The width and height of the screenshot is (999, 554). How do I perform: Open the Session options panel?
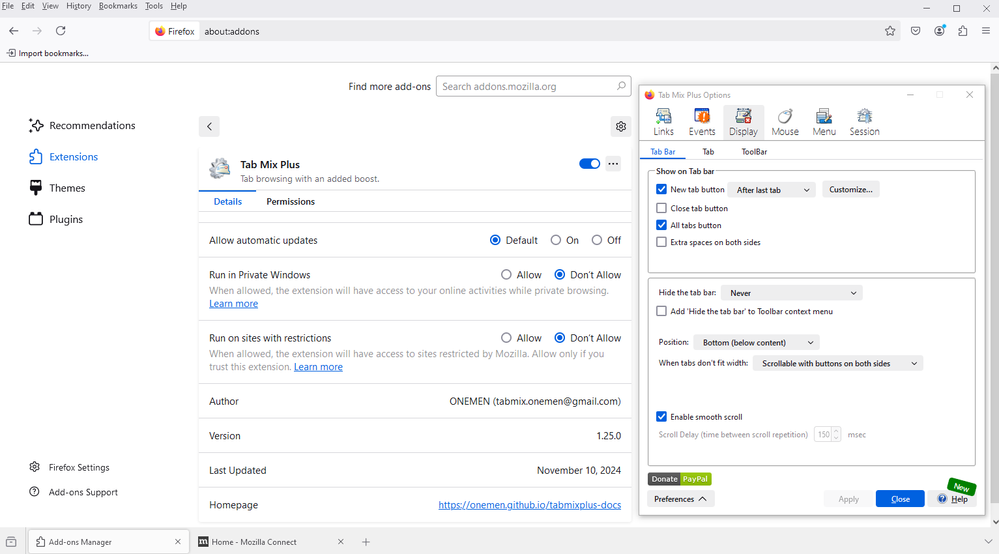(x=864, y=122)
